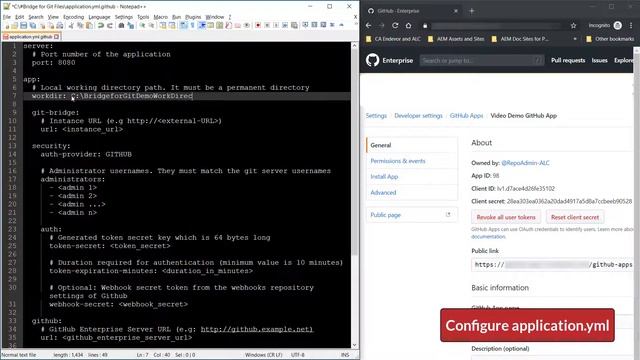Start macro recording with the red record icon
Screen dimensions: 640x360
(258, 25)
